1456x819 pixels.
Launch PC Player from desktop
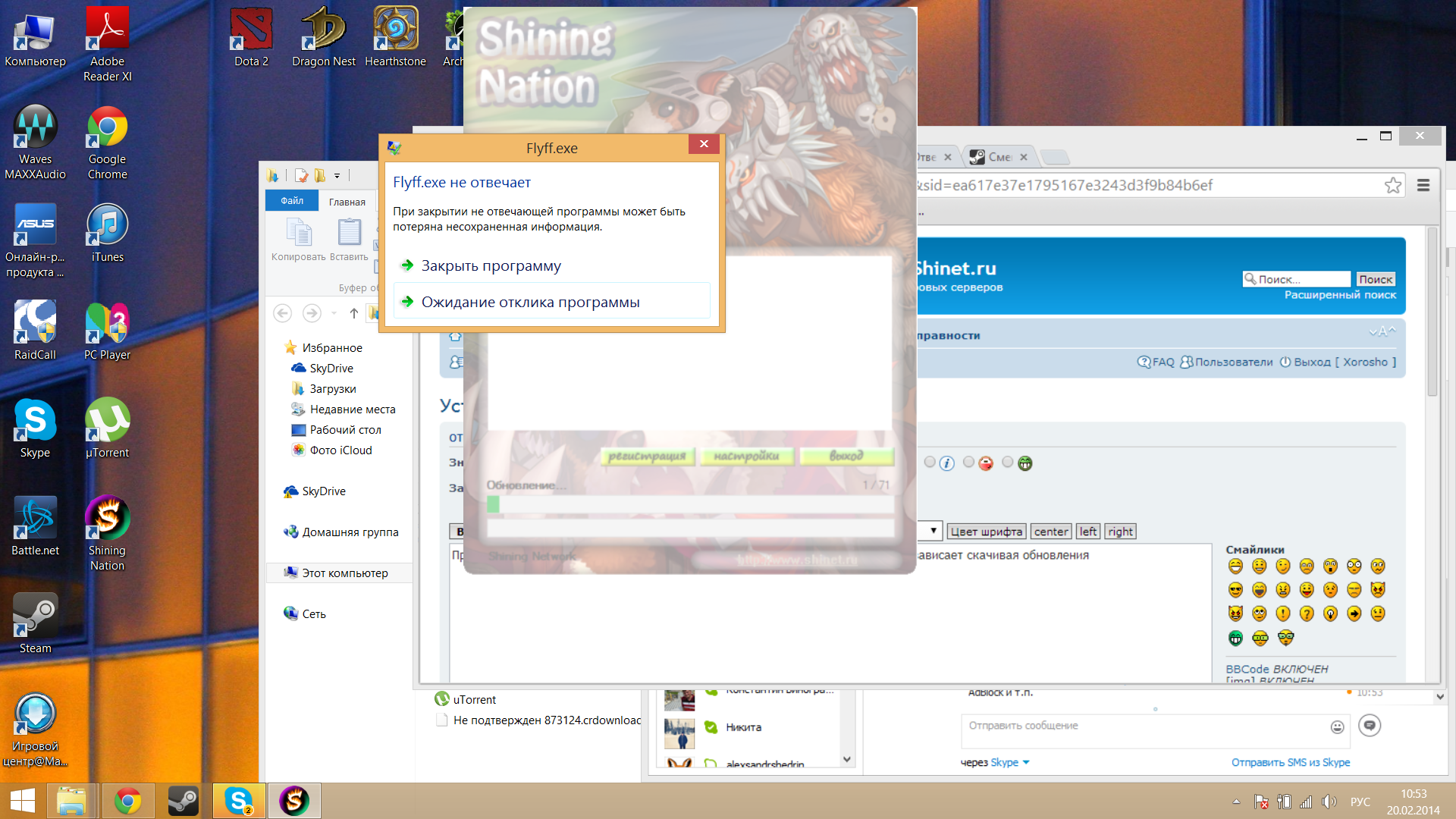tap(107, 330)
